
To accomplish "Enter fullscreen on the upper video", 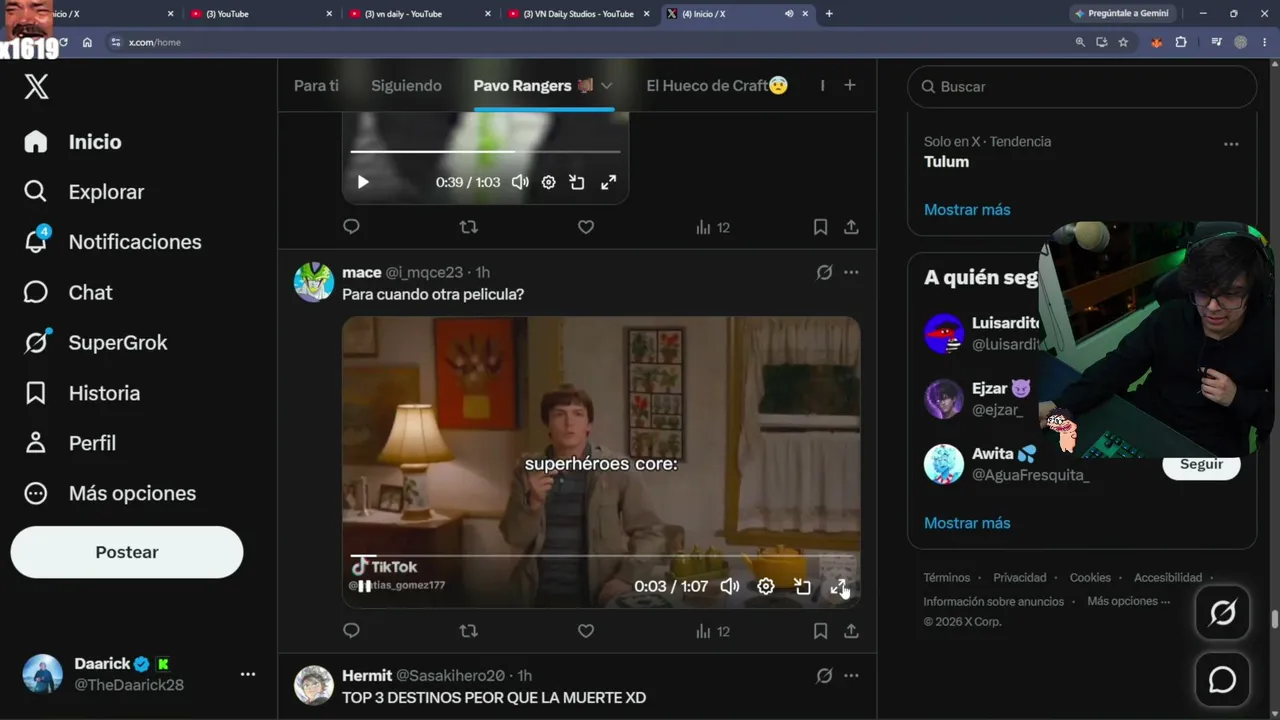I will 608,182.
